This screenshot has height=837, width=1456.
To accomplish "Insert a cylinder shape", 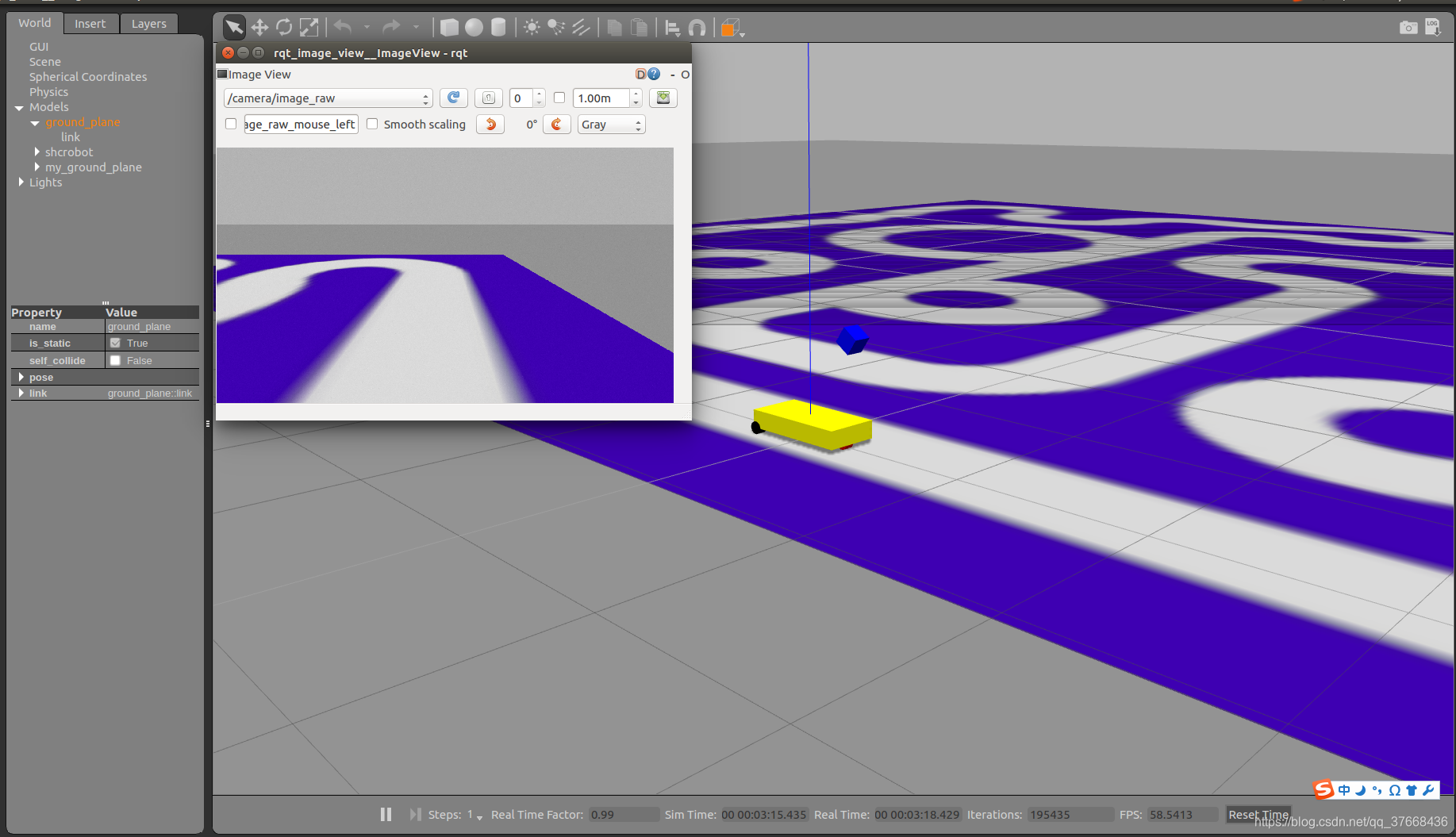I will (498, 28).
